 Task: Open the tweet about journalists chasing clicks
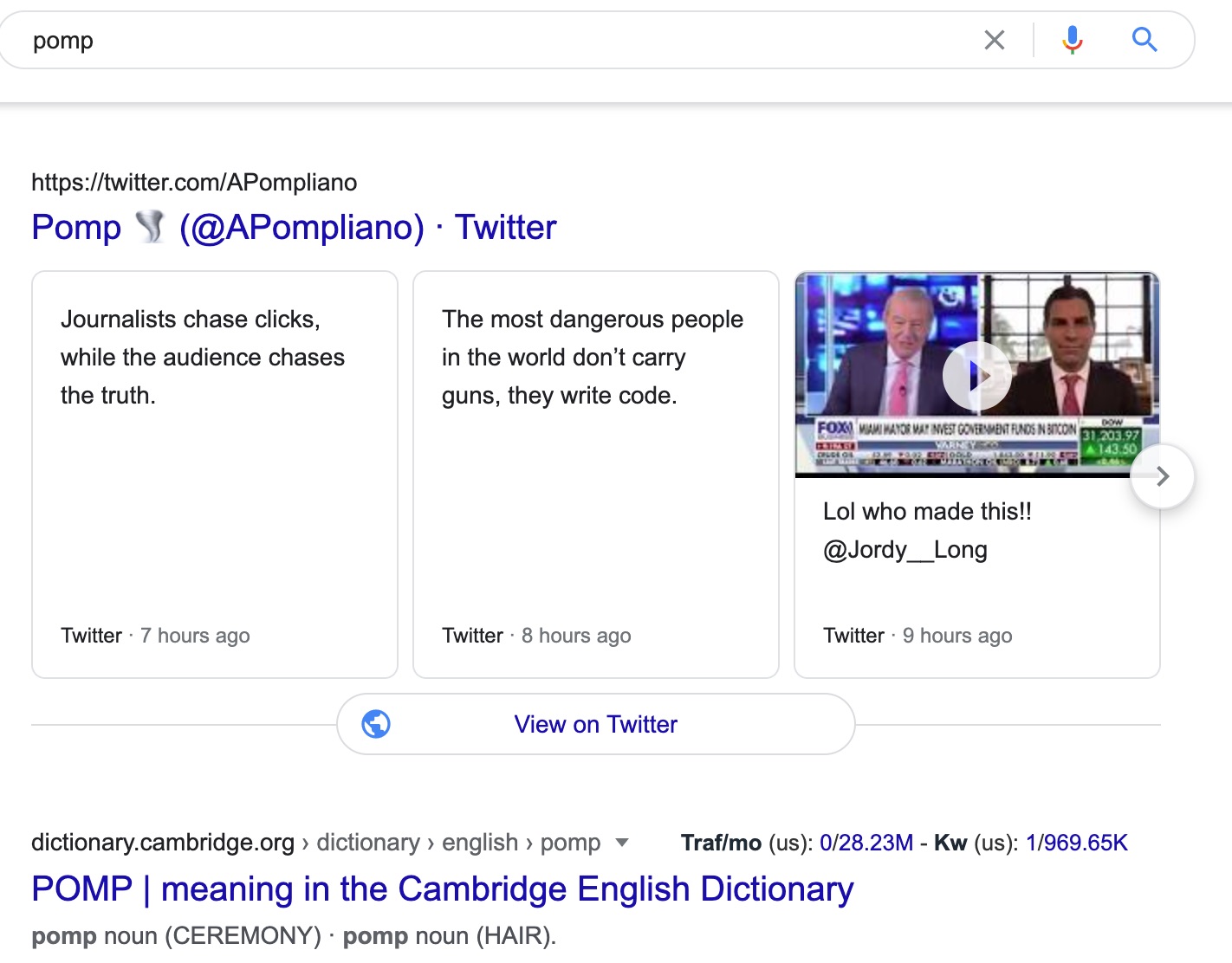pos(215,475)
